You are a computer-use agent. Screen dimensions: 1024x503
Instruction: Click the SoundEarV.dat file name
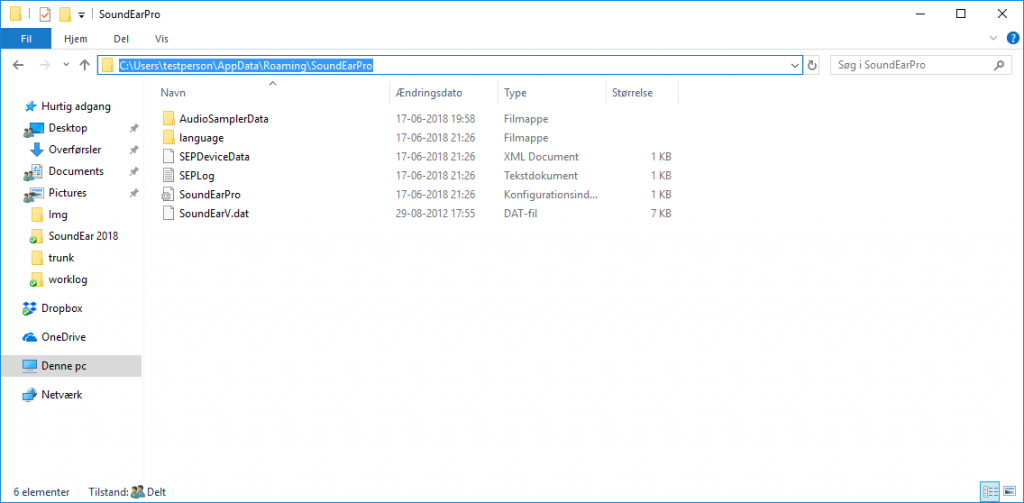[x=214, y=213]
